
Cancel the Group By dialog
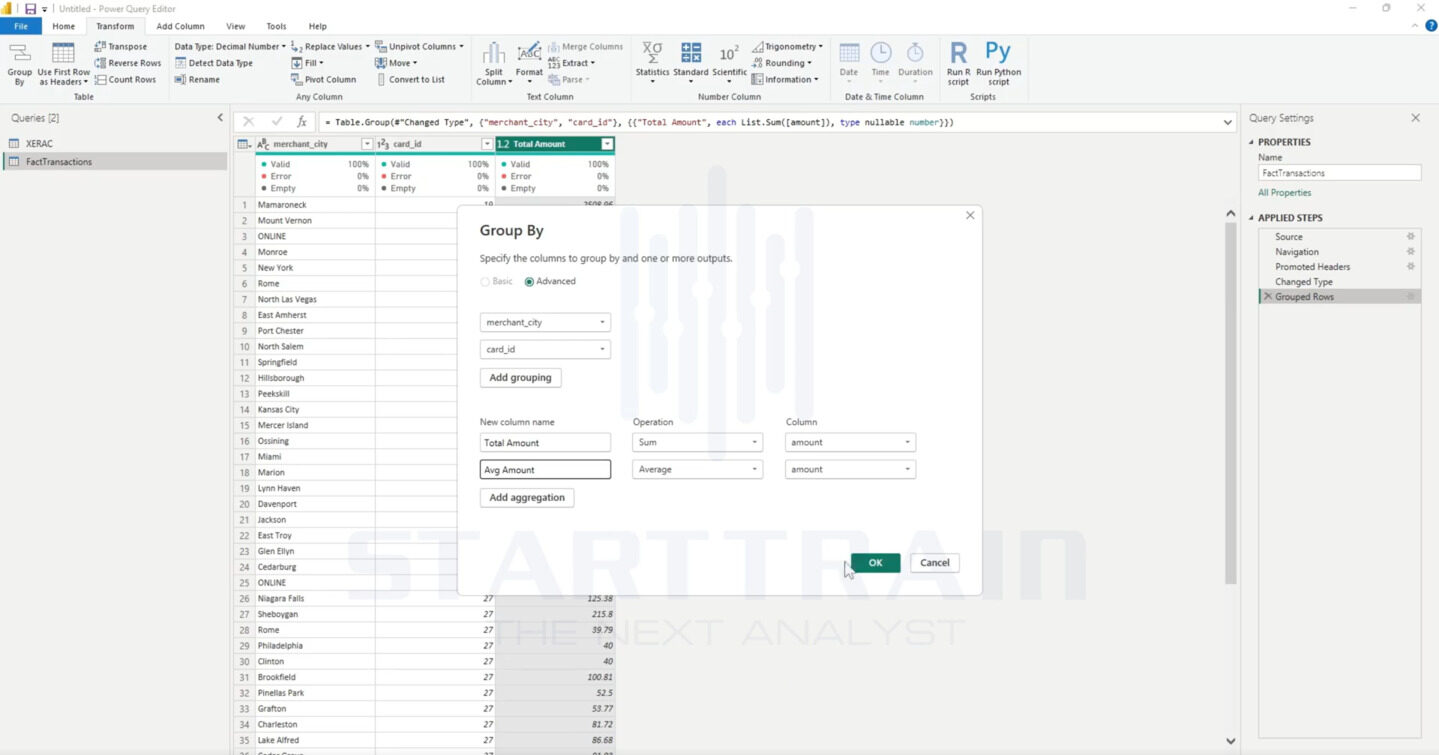click(x=935, y=563)
